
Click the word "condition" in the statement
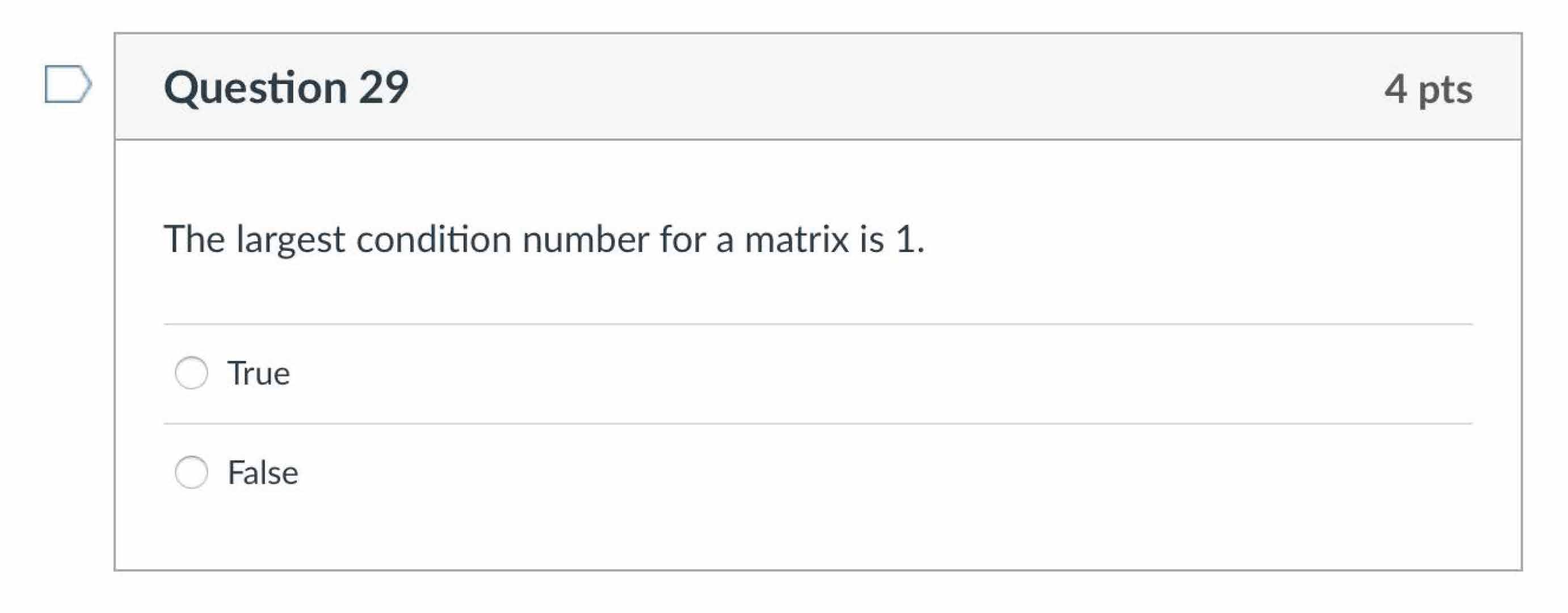tap(434, 238)
